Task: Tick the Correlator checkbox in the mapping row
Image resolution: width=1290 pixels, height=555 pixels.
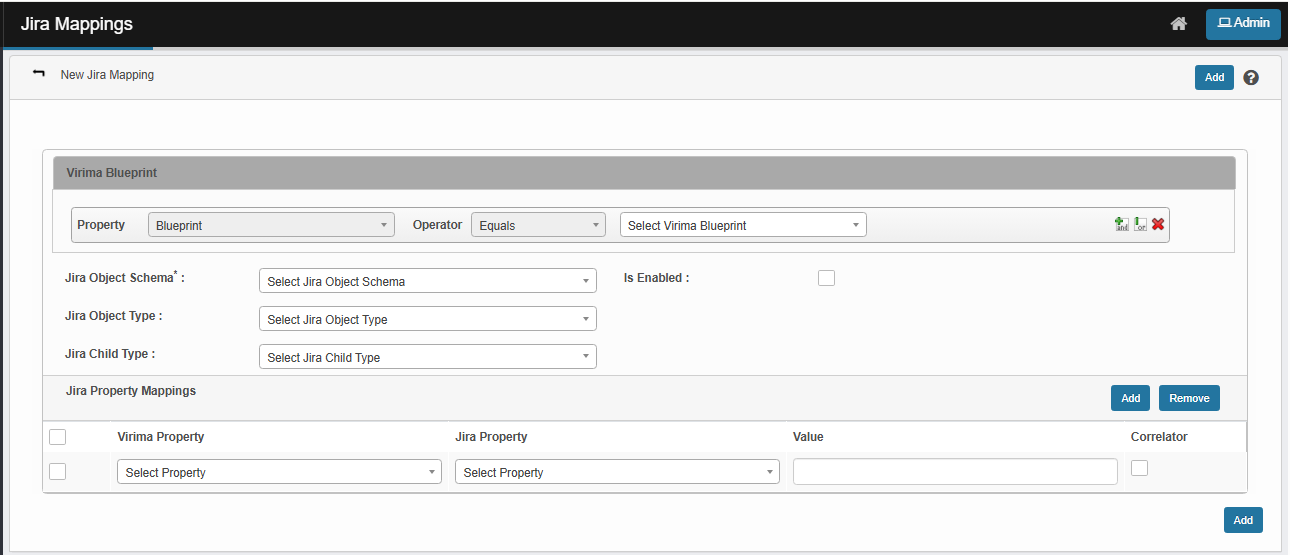Action: coord(1139,468)
